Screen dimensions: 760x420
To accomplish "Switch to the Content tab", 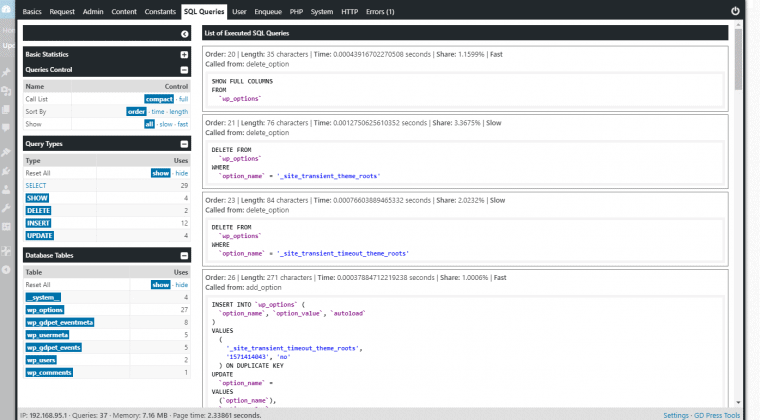I will 124,12.
